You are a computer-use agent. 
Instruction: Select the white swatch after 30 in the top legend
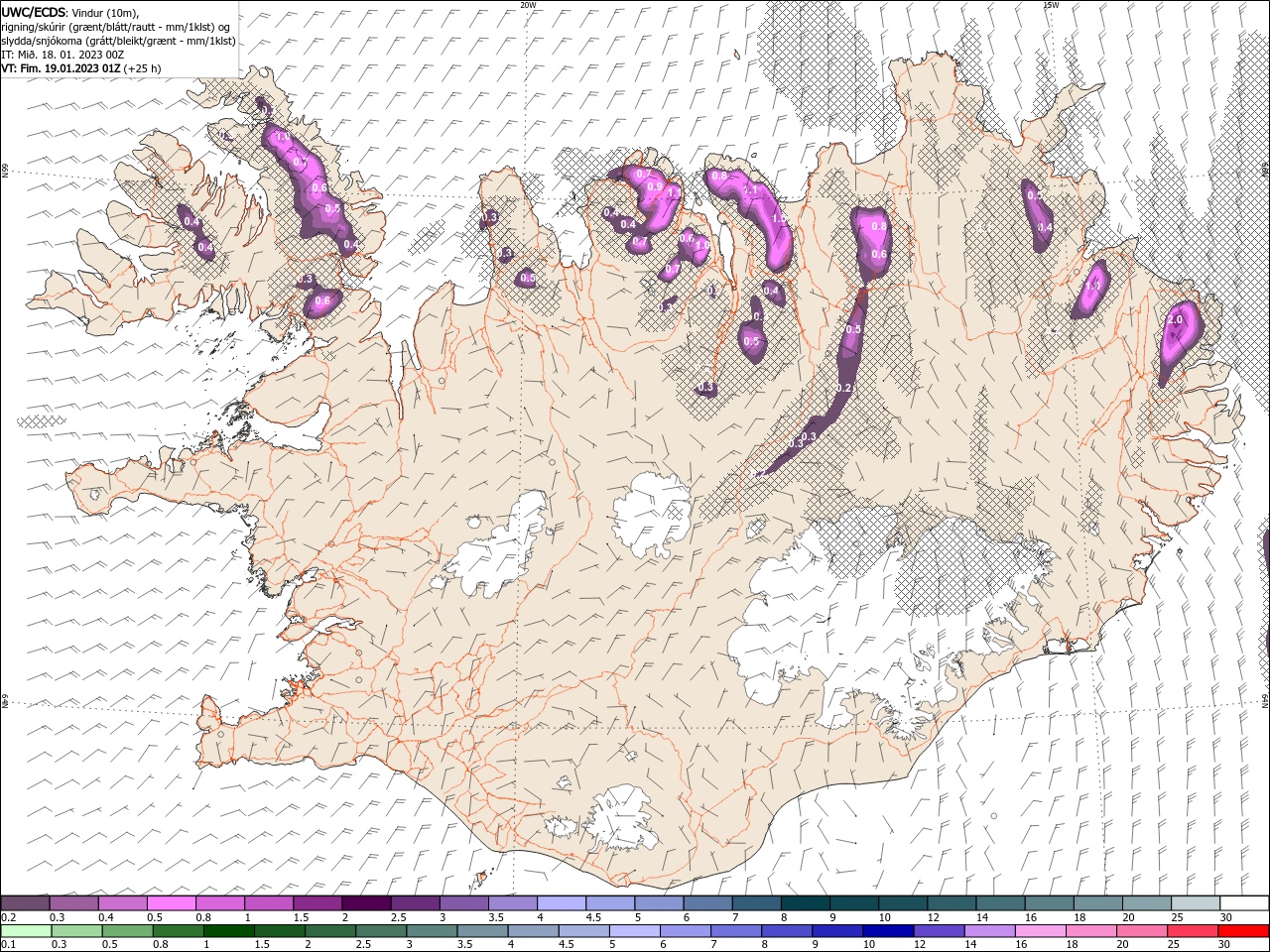(x=1243, y=903)
